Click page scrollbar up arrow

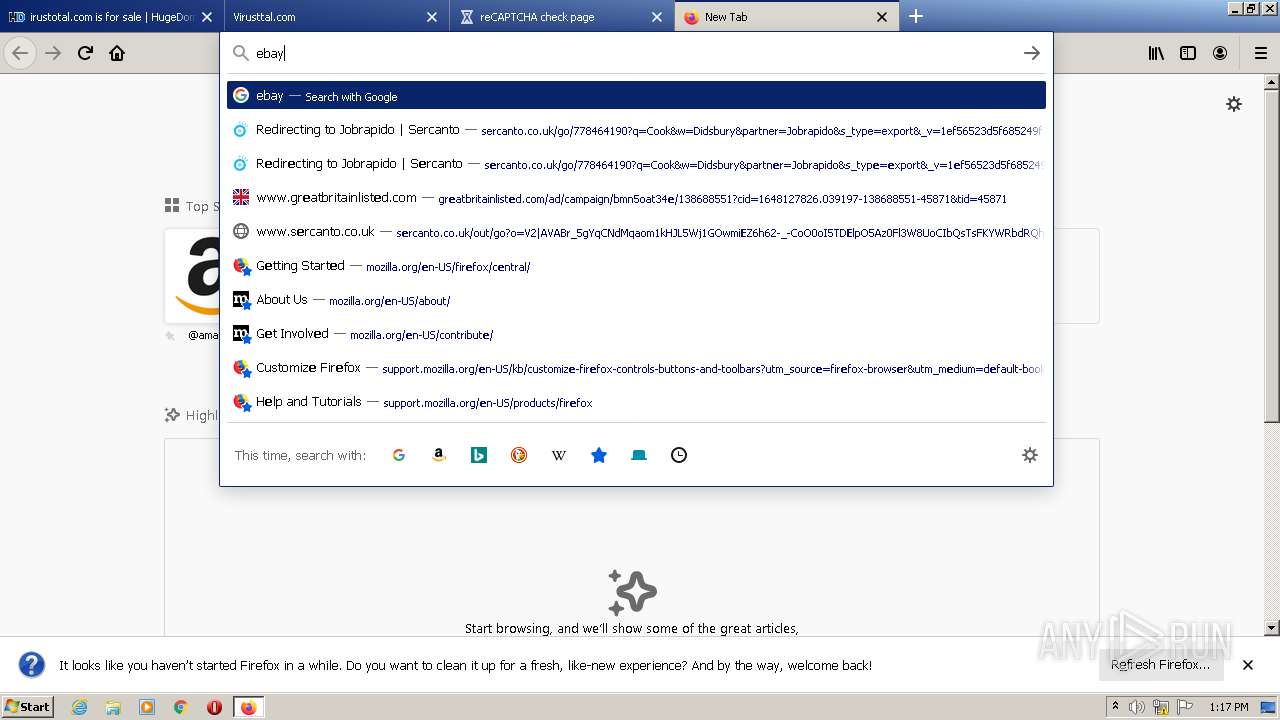pos(1272,81)
